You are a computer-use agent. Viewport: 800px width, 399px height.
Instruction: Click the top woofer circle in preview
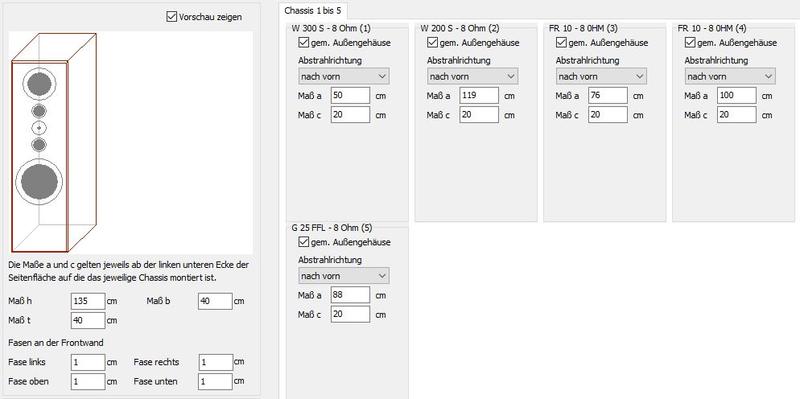(39, 84)
